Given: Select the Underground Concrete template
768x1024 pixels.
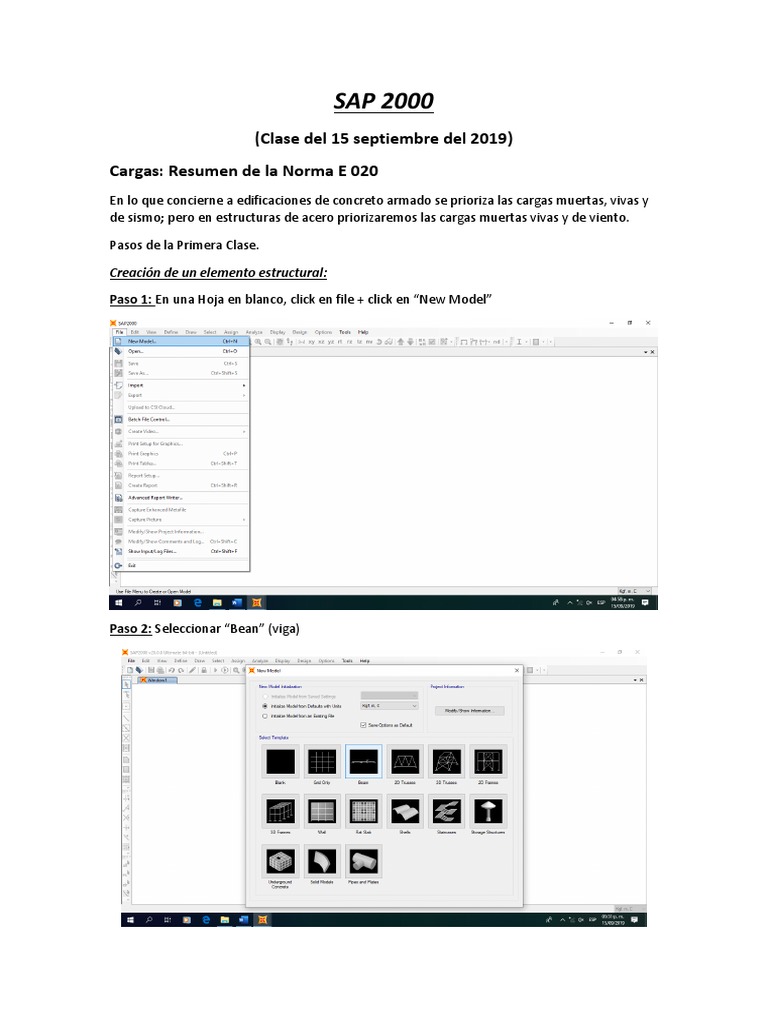Looking at the screenshot, I should point(280,861).
